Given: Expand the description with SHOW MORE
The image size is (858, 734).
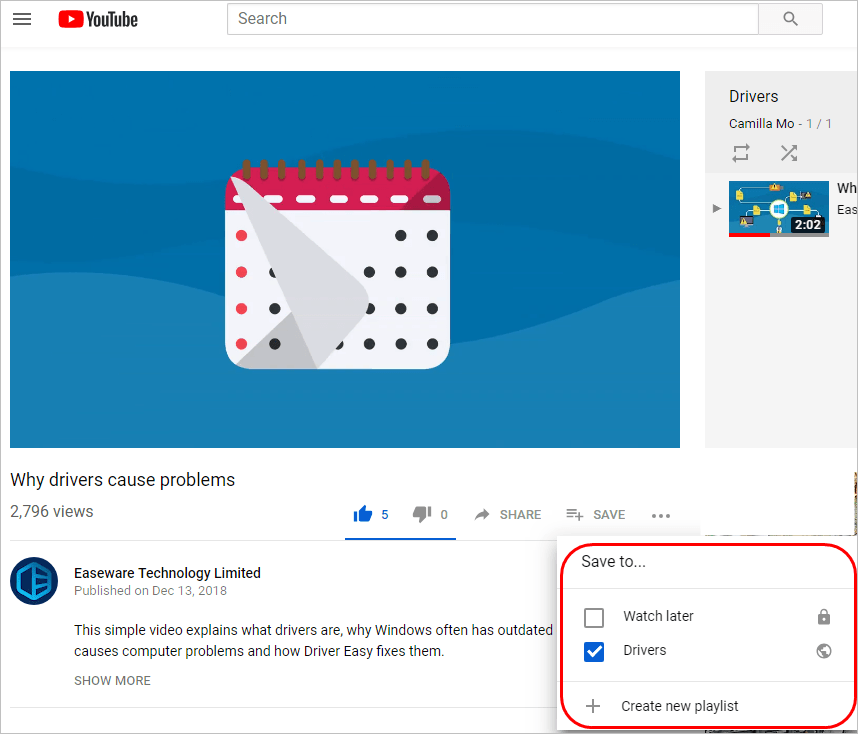Looking at the screenshot, I should tap(112, 680).
